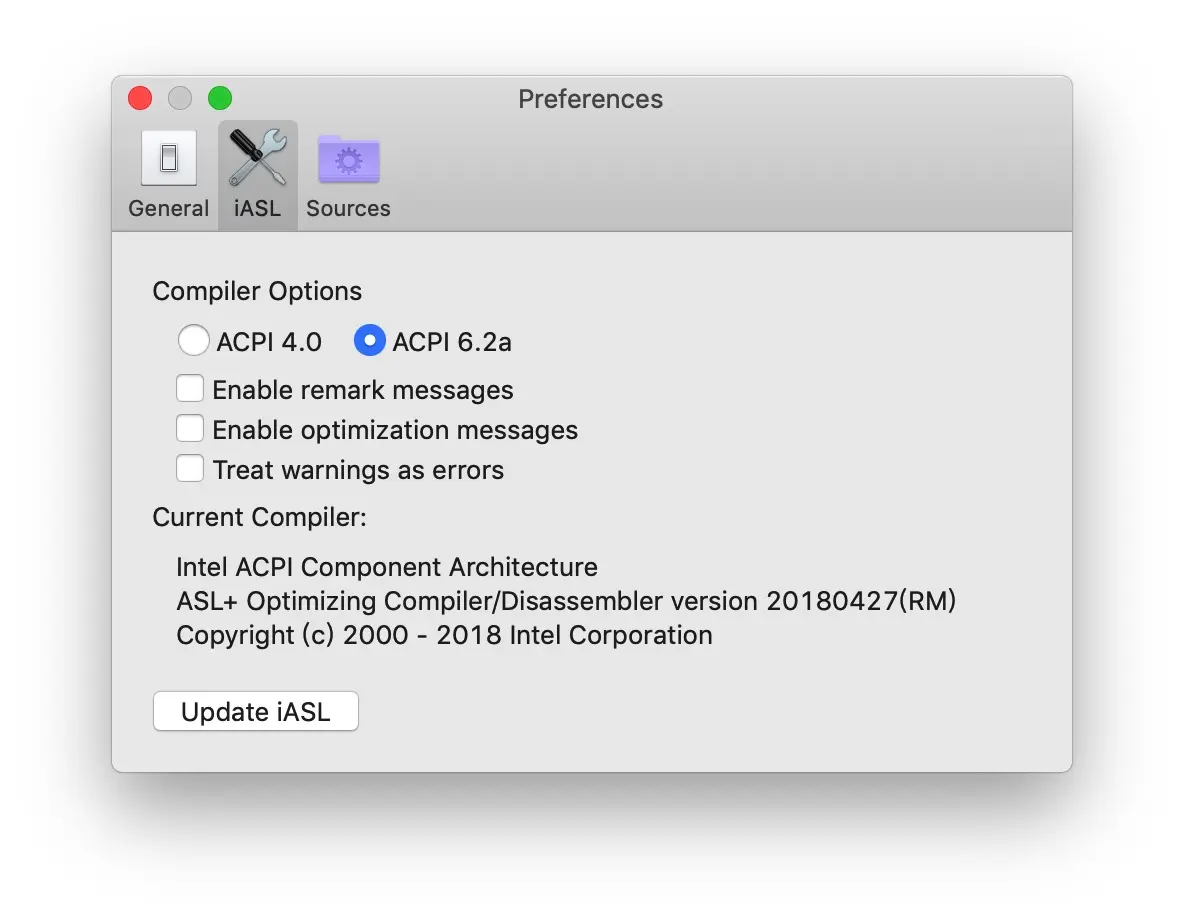
Task: Go to the Sources tab label
Action: point(348,208)
